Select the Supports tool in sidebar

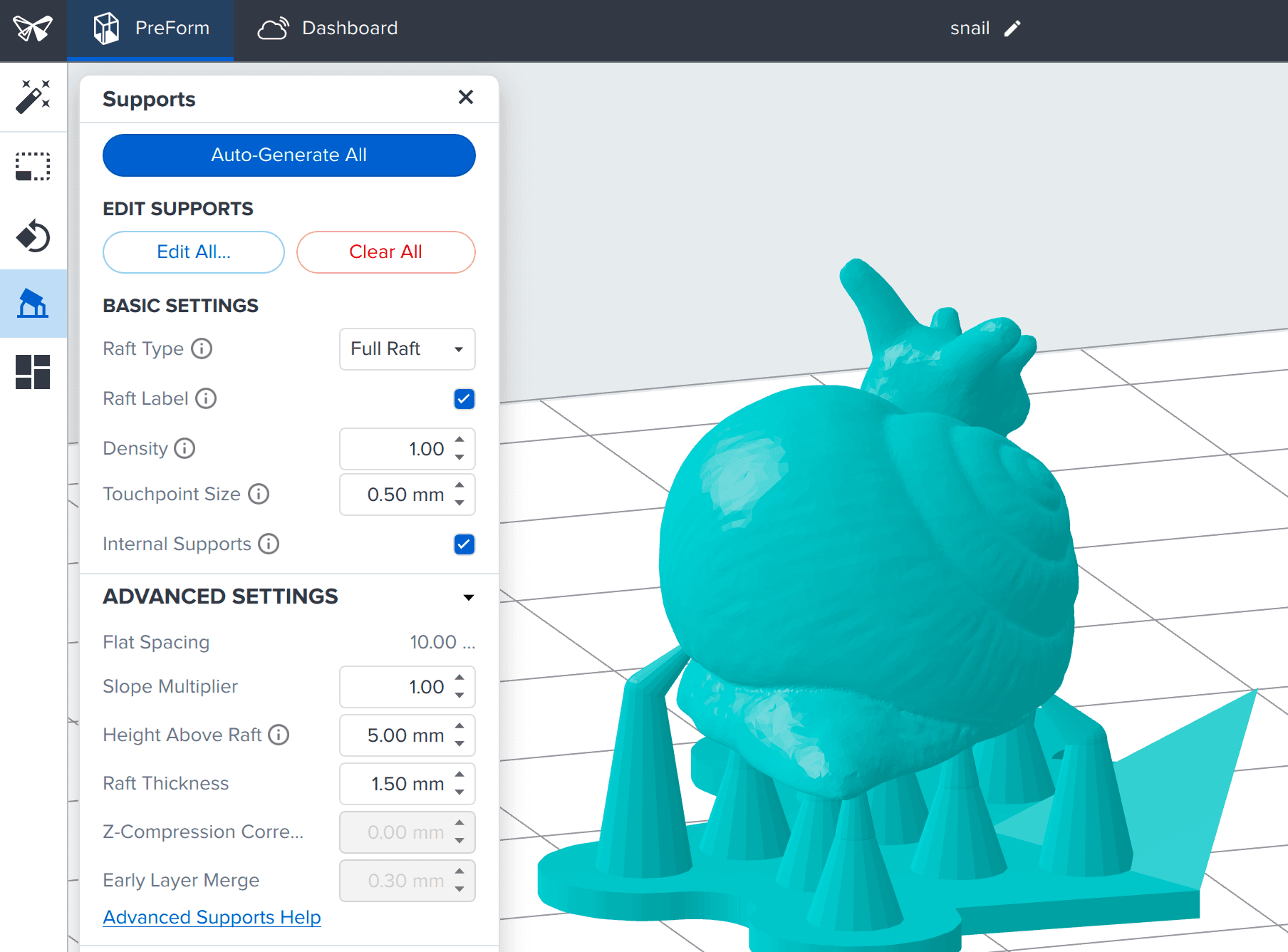click(33, 304)
